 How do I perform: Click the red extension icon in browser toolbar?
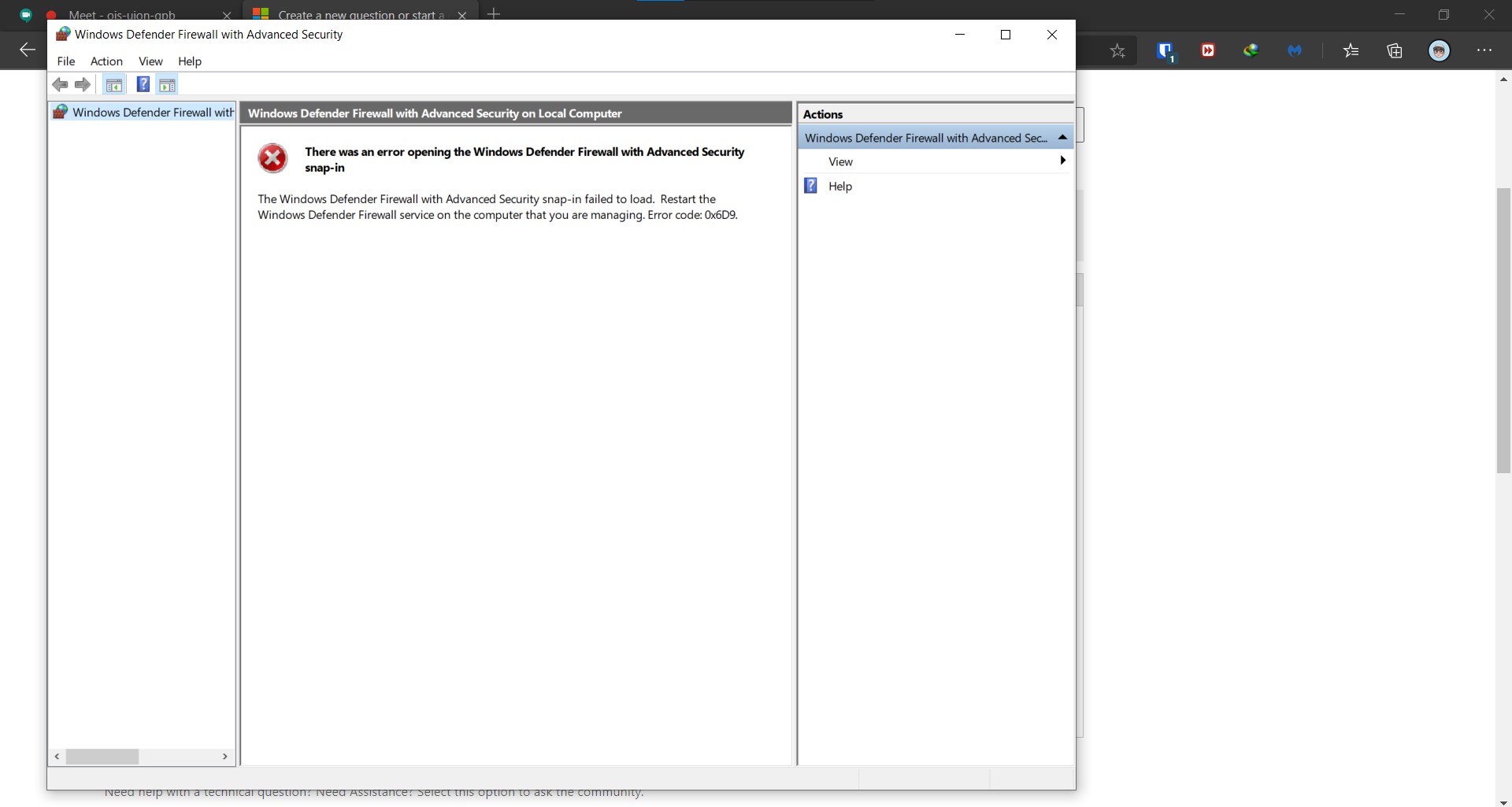point(1208,50)
